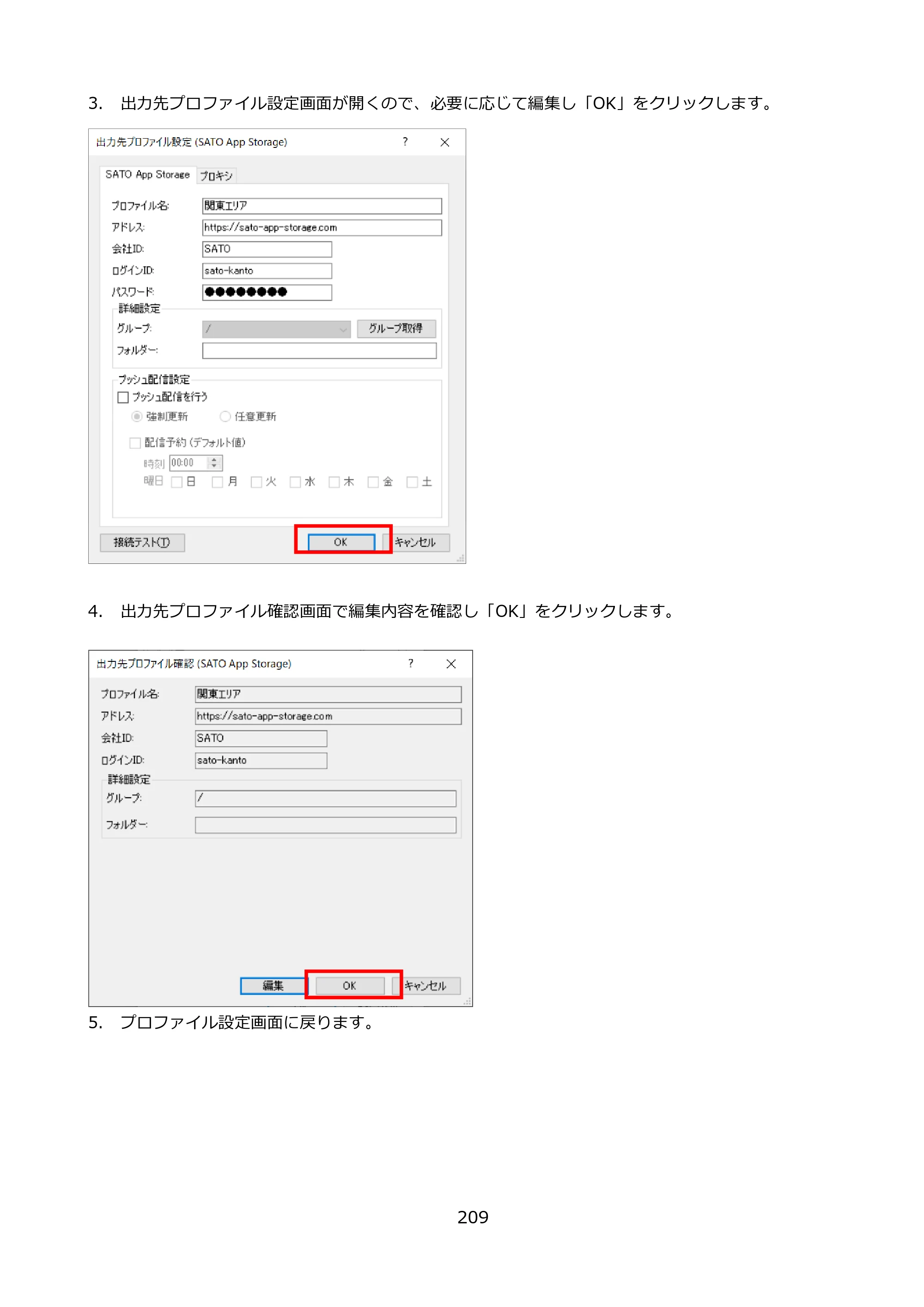924x1307 pixels.
Task: Check the 火 weekday checkbox
Action: (x=256, y=482)
